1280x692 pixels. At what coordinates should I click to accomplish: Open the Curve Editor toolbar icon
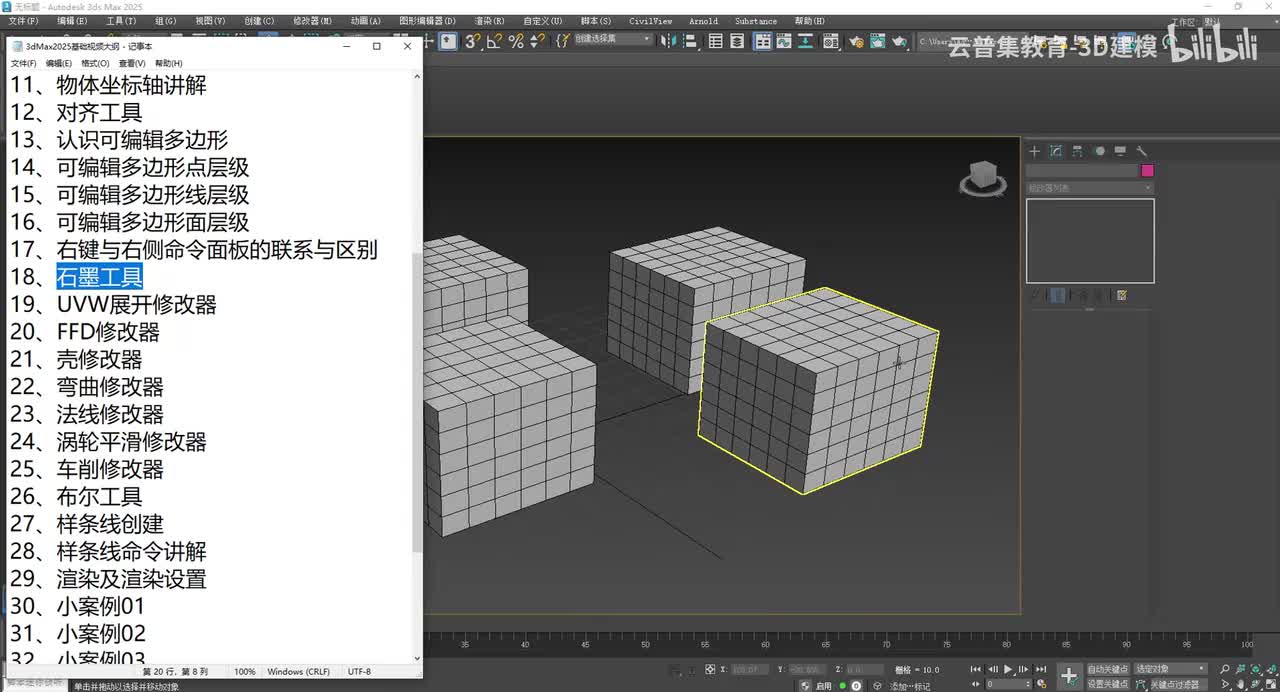[x=784, y=41]
